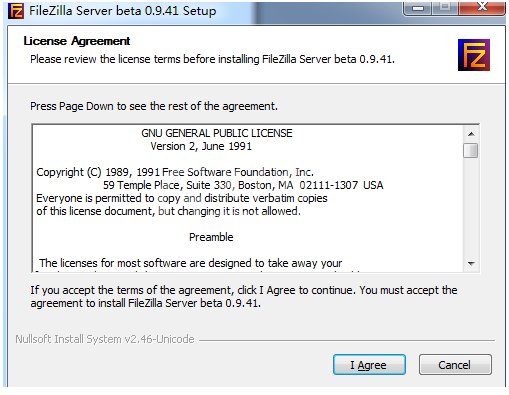The height and width of the screenshot is (395, 509).
Task: Click the 'FileZilla Server beta 0.9.41 Setup' title text
Action: pos(123,11)
